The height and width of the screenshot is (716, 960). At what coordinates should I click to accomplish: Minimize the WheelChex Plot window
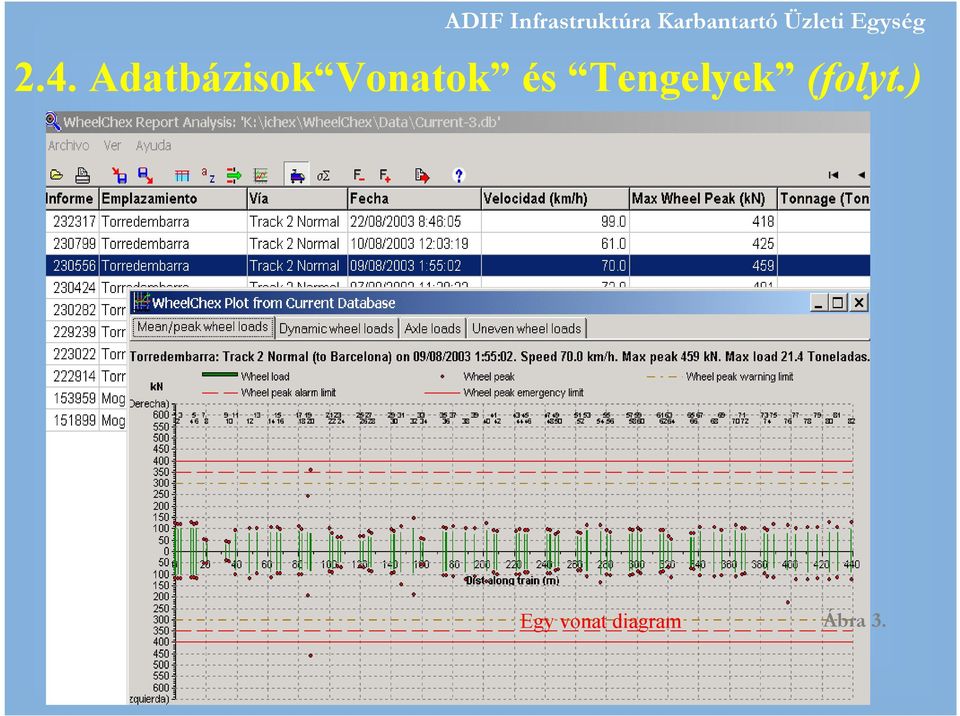pos(818,303)
